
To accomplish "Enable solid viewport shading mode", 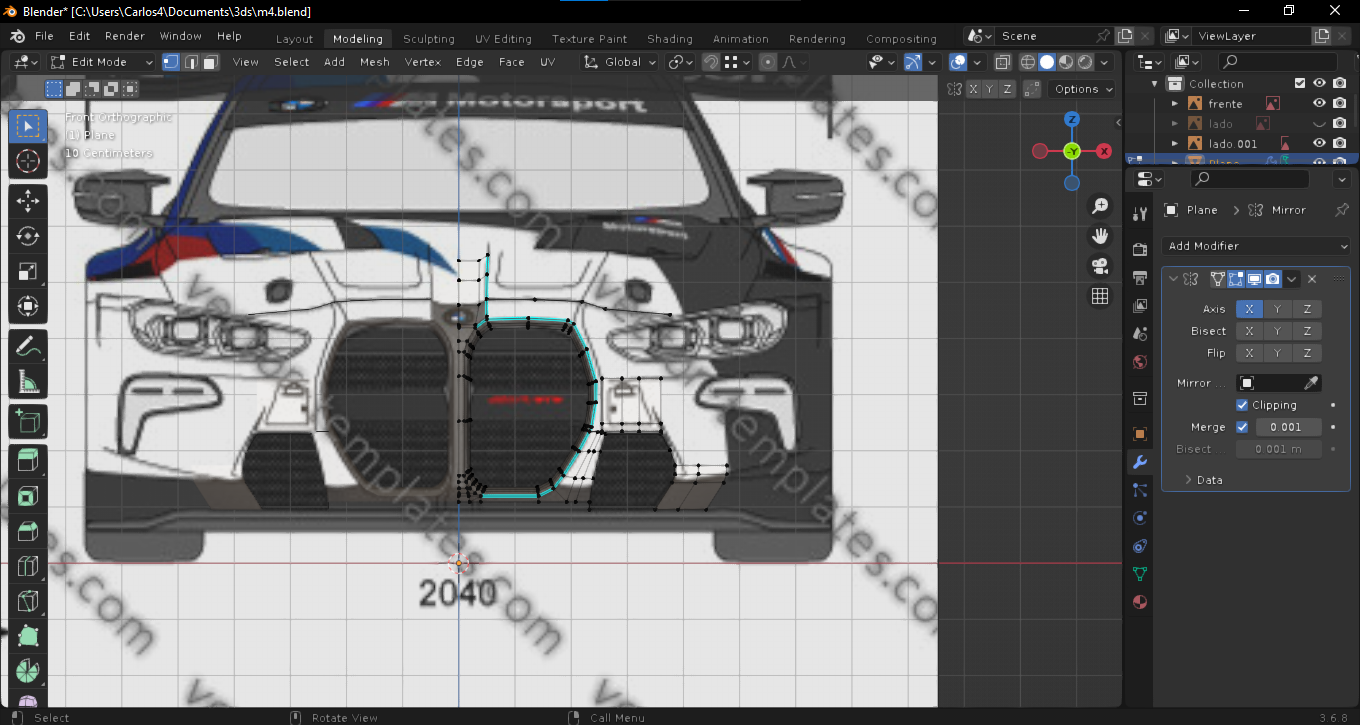I will (1046, 62).
